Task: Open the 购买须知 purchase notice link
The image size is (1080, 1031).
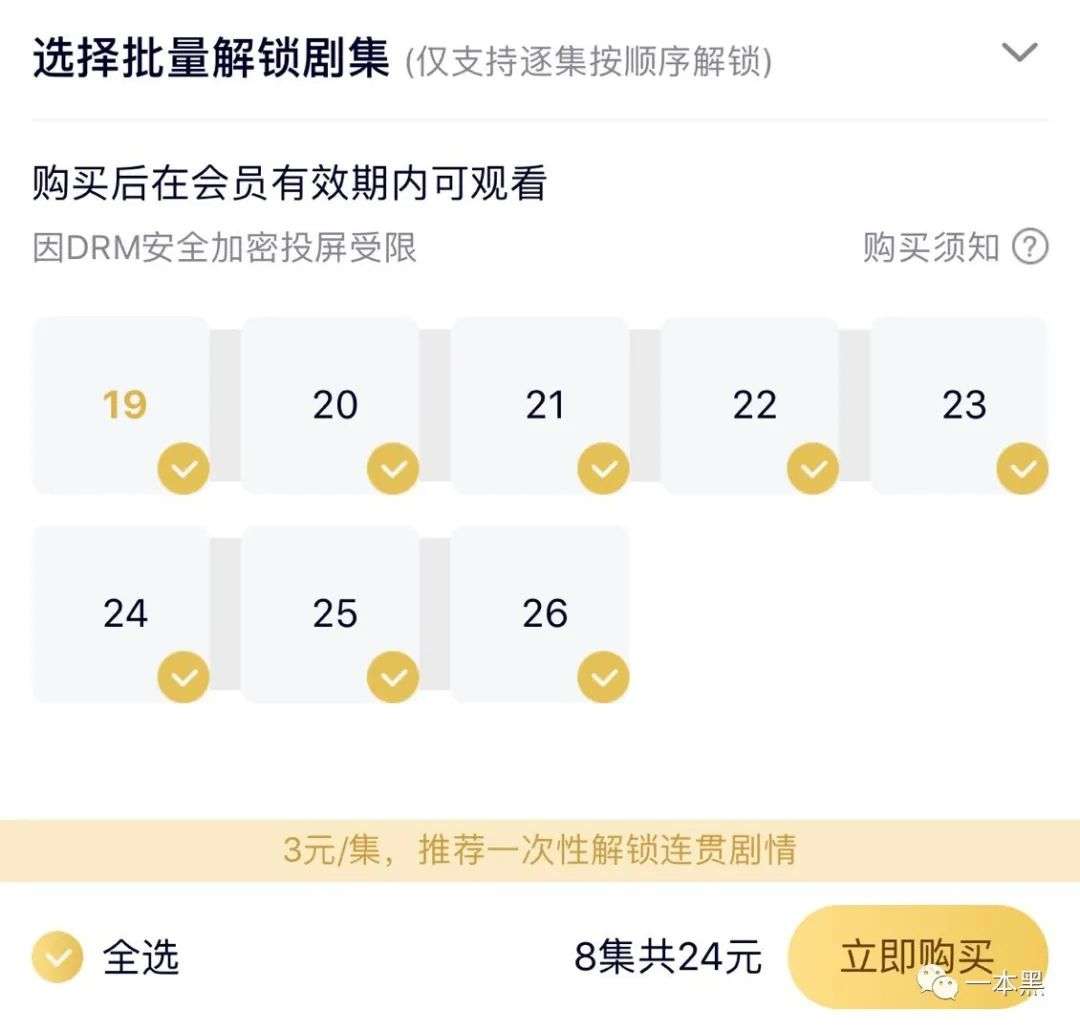Action: (931, 247)
